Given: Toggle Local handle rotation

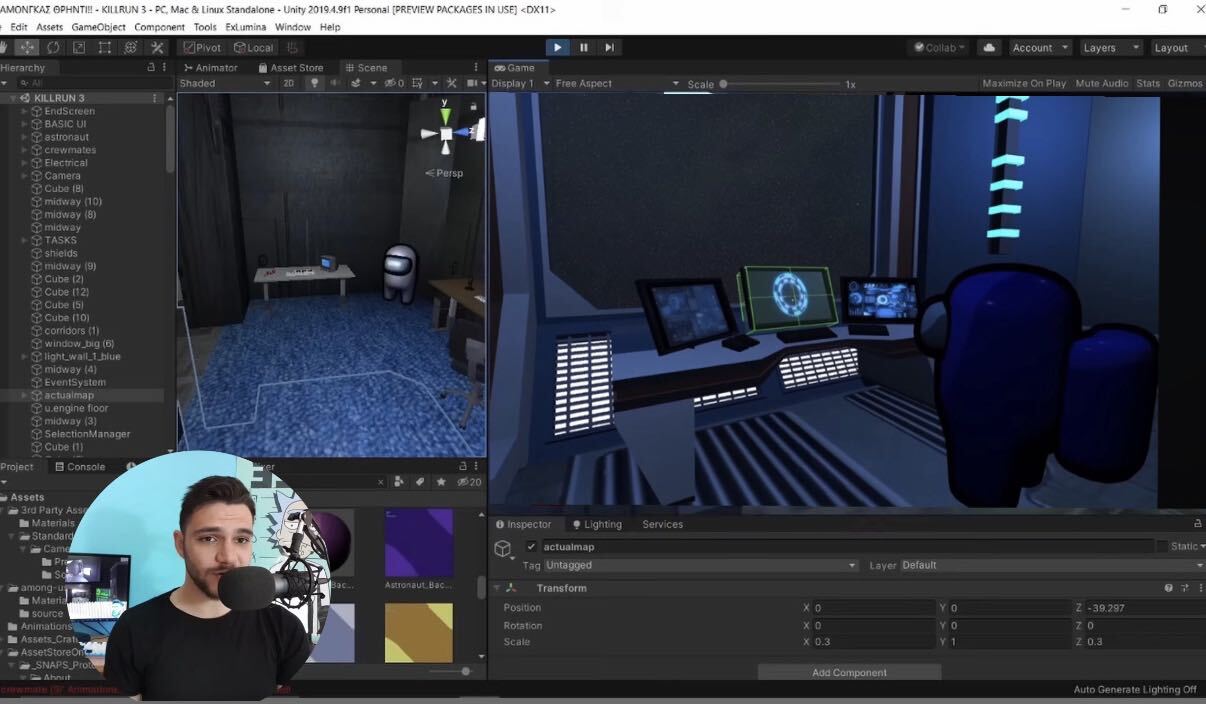Looking at the screenshot, I should pos(254,47).
